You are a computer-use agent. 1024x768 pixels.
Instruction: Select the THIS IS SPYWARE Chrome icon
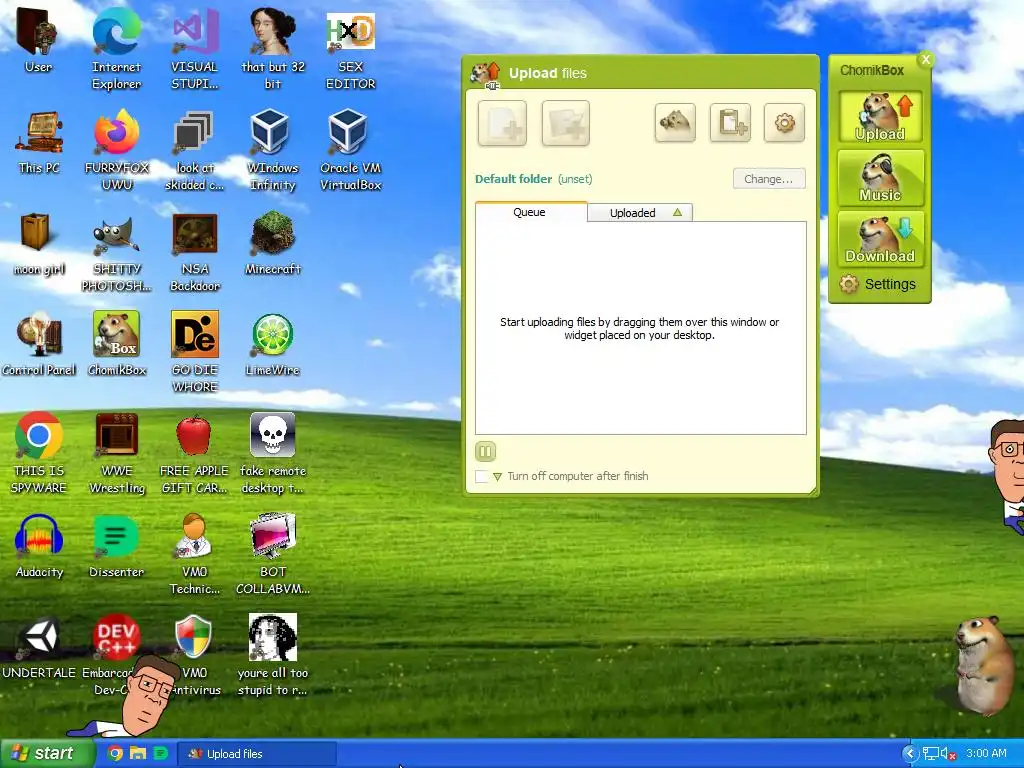coord(39,453)
